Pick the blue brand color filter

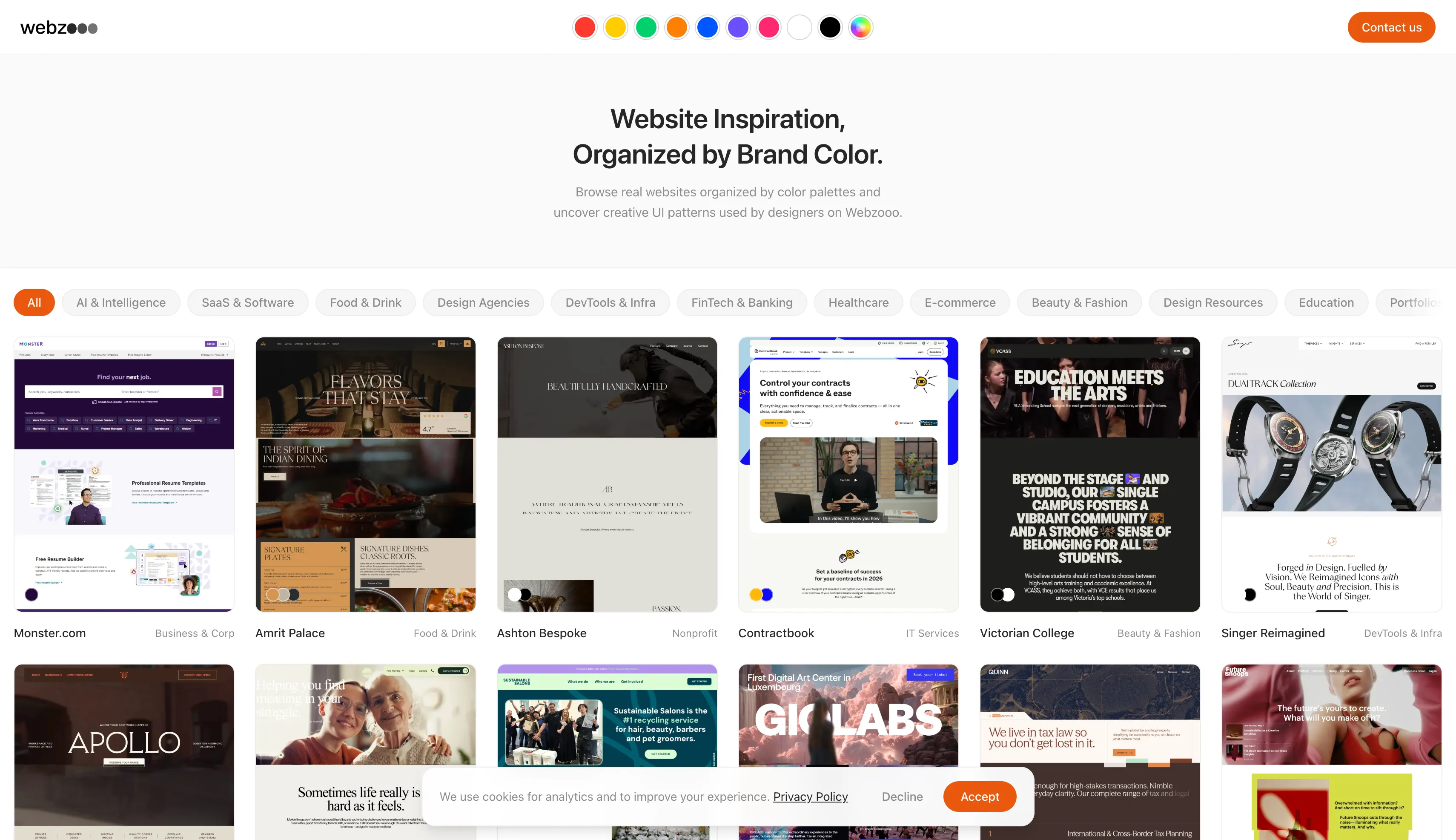coord(708,27)
